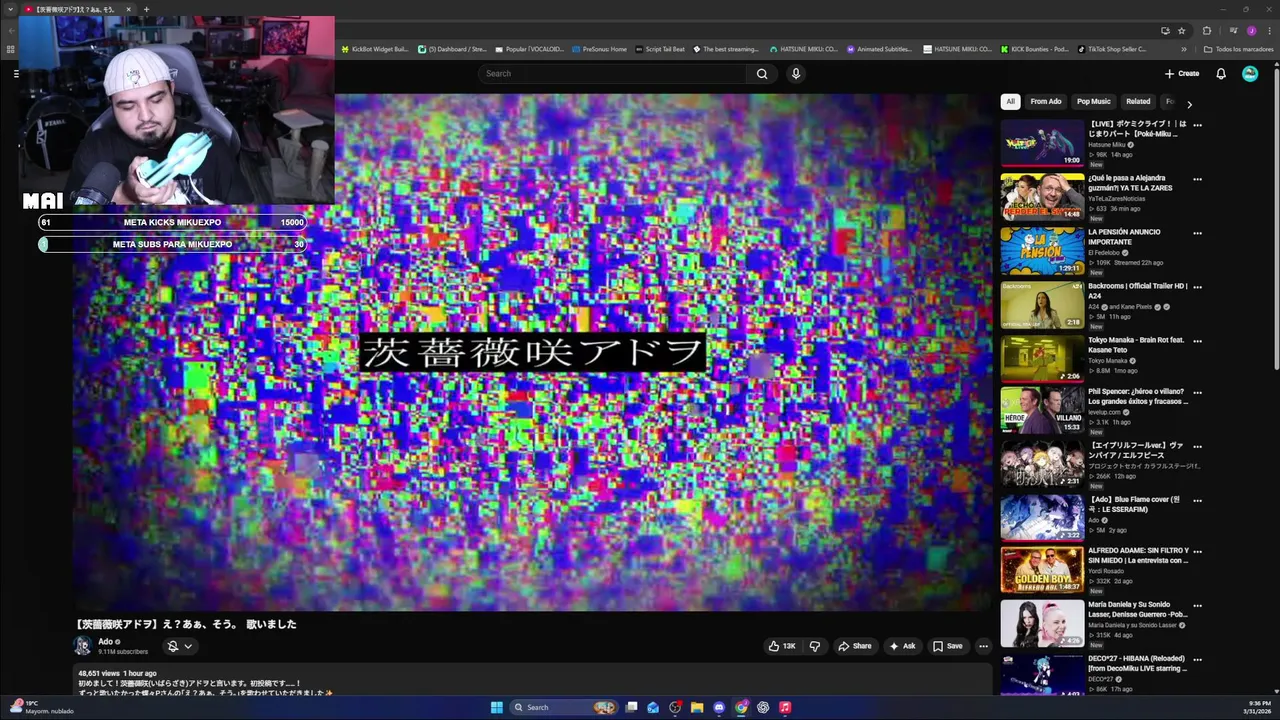
Task: Bookmark this page with the star icon
Action: click(1181, 31)
